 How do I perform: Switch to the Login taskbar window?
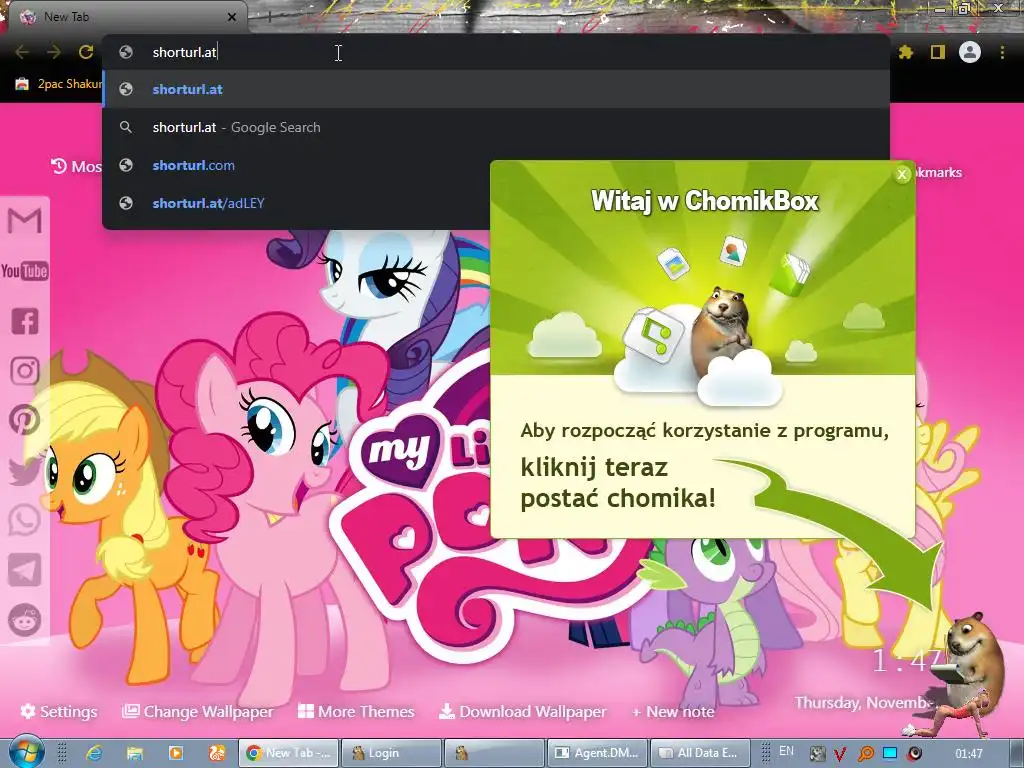point(391,753)
